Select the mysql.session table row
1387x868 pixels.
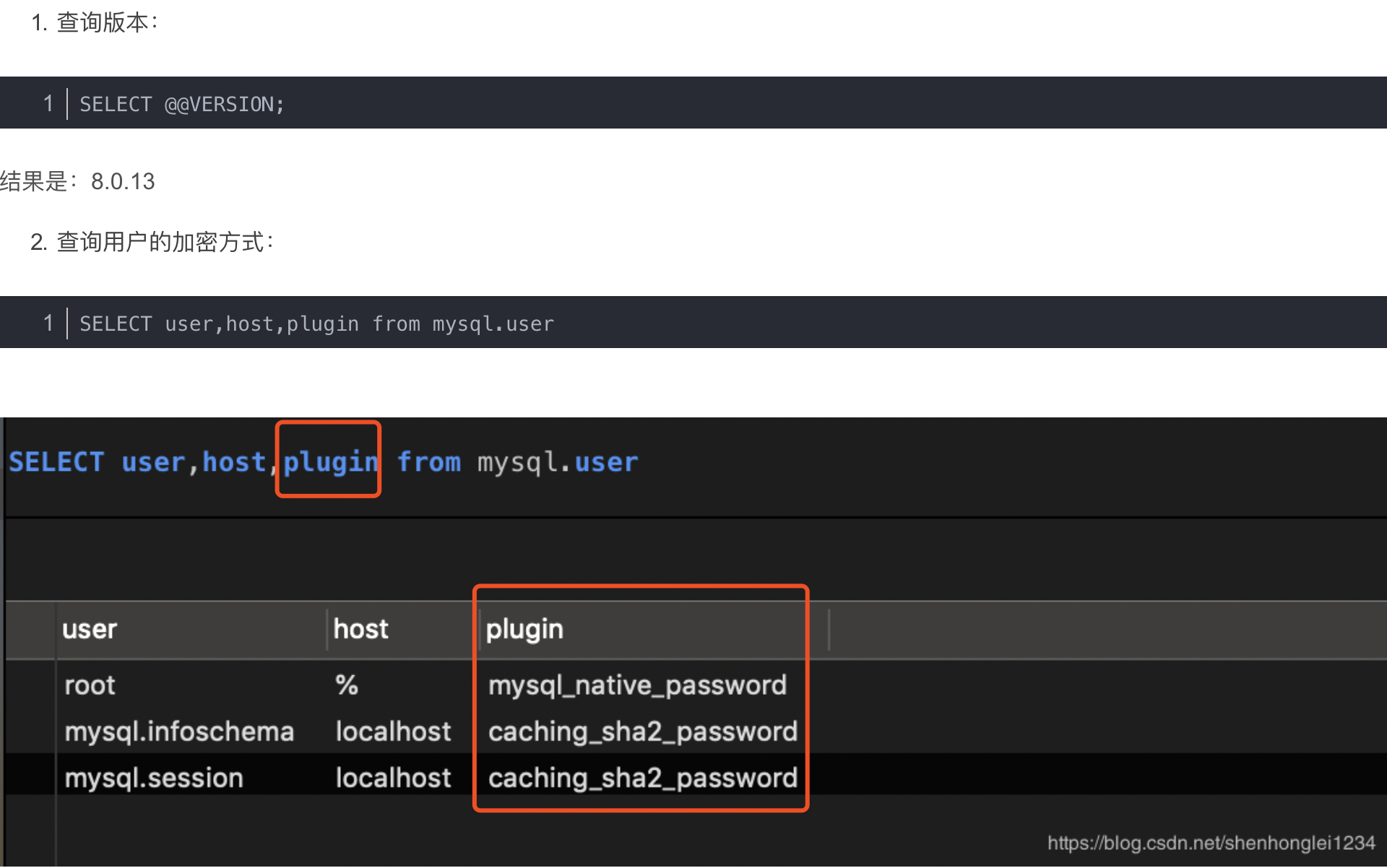(x=154, y=778)
